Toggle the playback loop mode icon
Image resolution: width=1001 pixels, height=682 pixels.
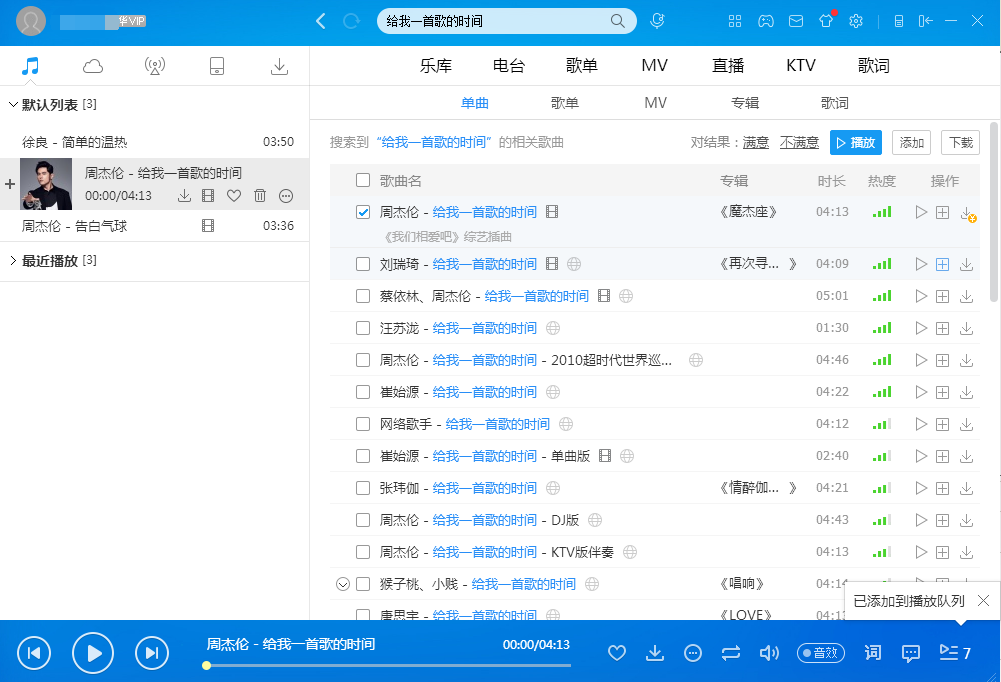[731, 653]
